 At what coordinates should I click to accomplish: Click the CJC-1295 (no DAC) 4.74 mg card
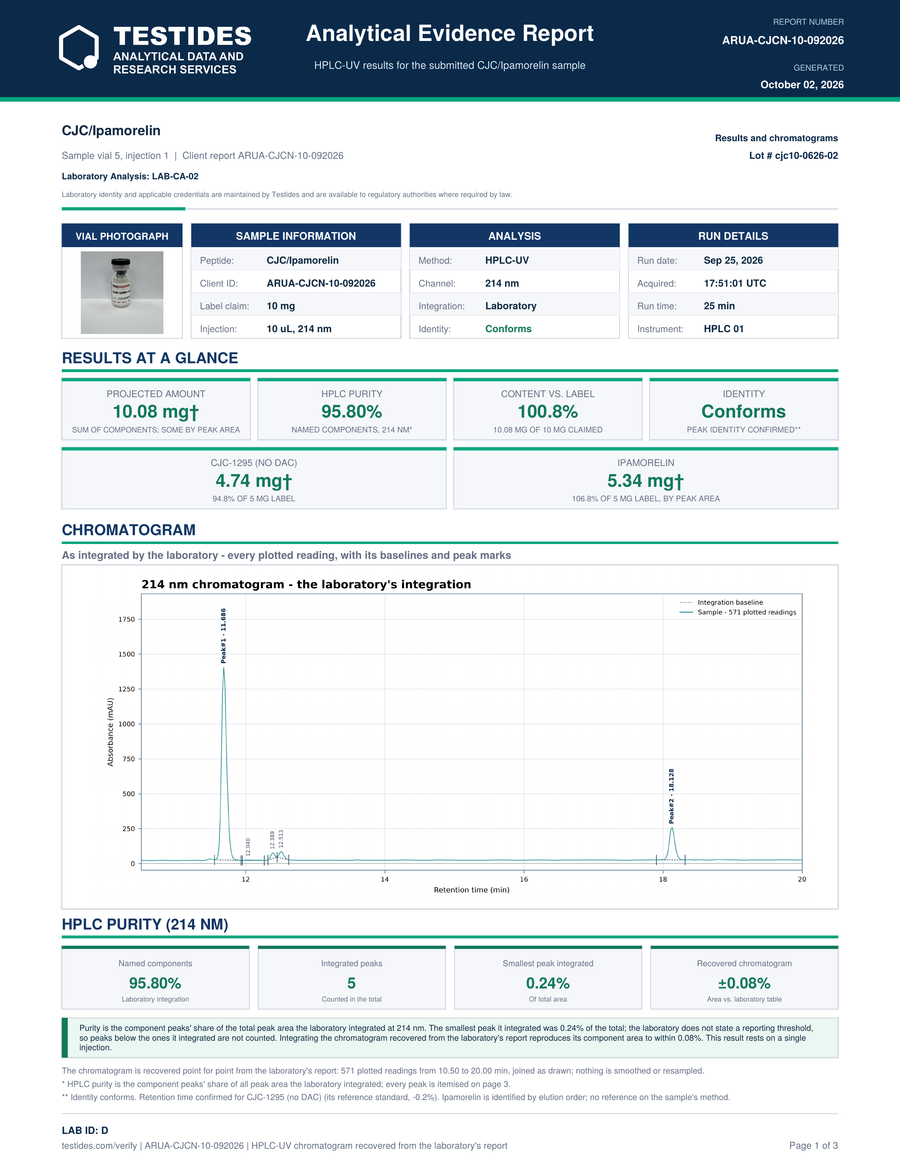[254, 478]
